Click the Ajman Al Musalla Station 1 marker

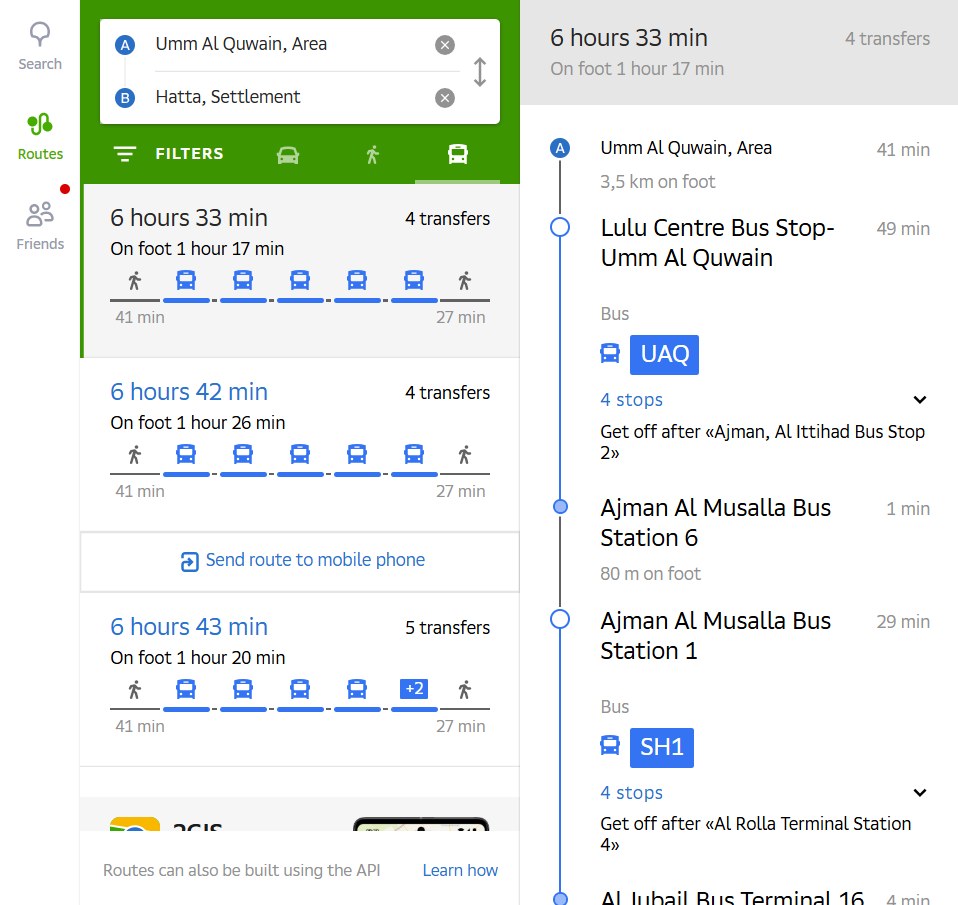(x=560, y=619)
